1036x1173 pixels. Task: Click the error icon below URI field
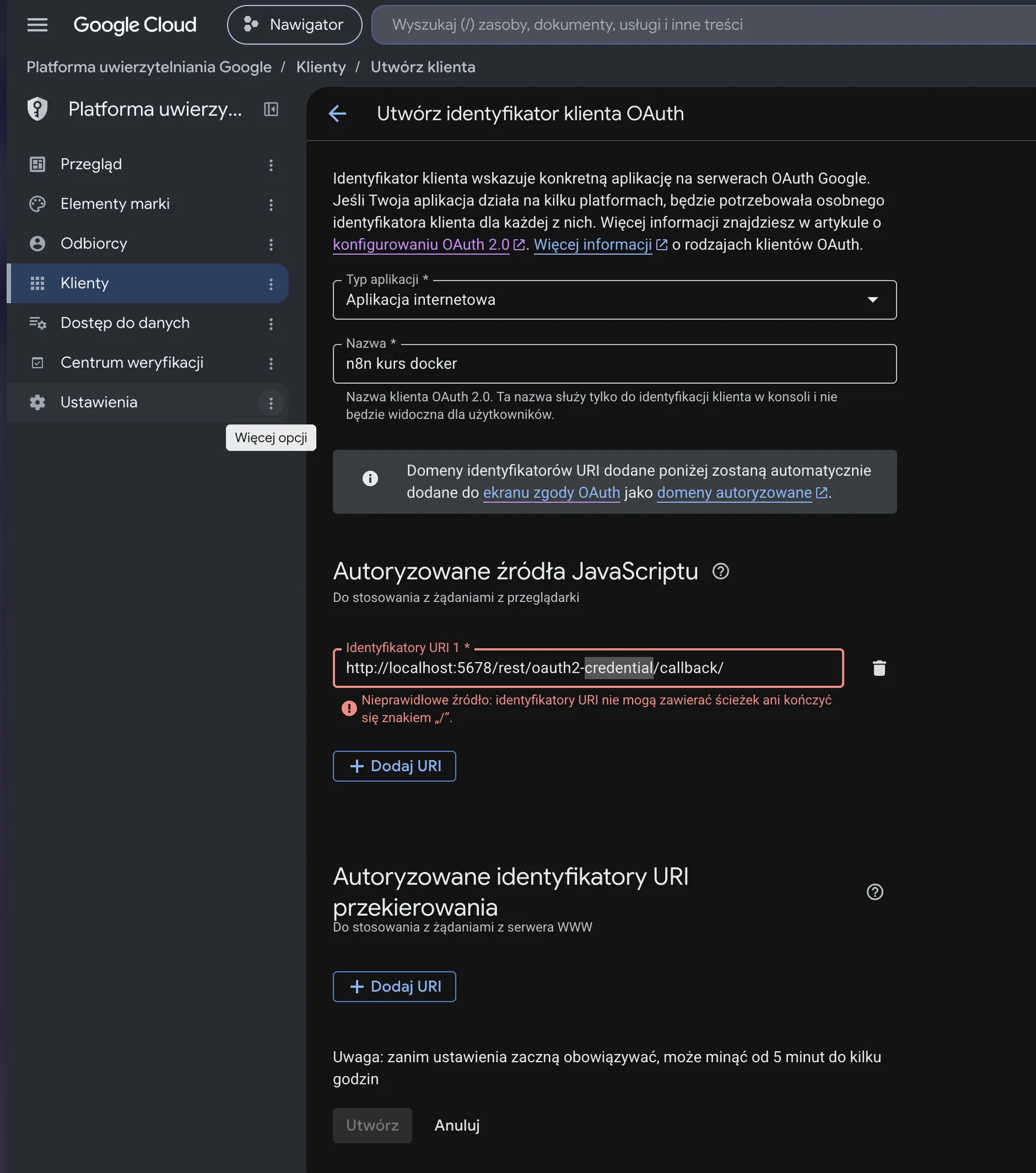click(349, 708)
